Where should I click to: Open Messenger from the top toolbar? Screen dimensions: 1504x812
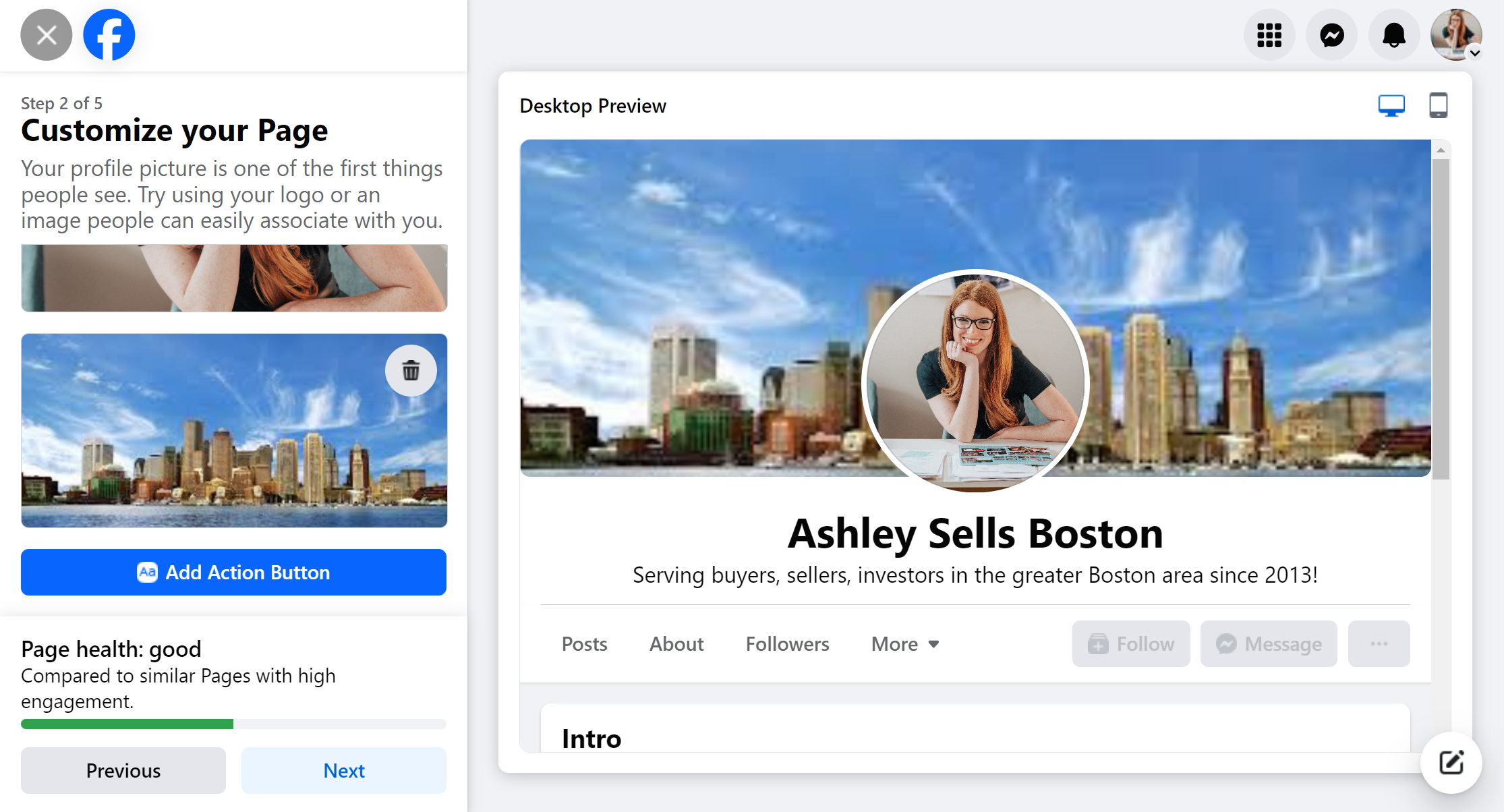pos(1331,34)
